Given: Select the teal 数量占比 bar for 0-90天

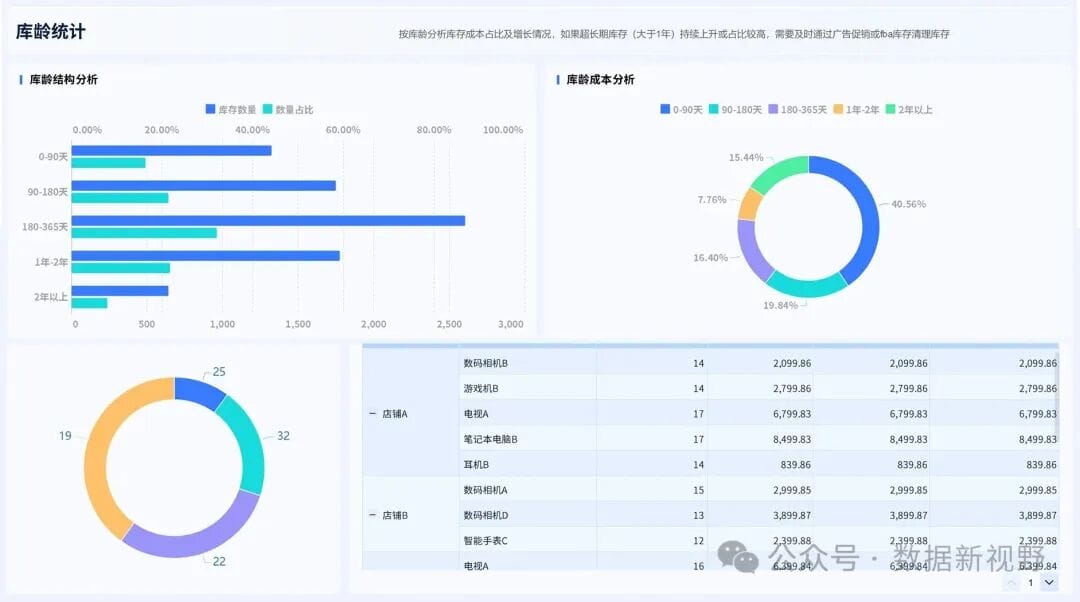Looking at the screenshot, I should 108,163.
